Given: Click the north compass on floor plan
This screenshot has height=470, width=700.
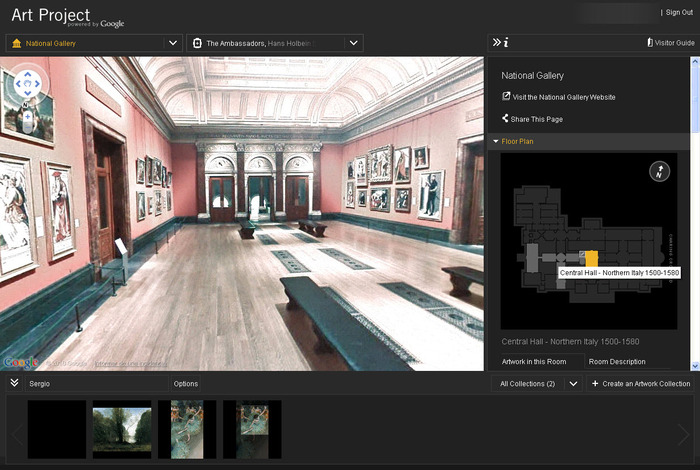Looking at the screenshot, I should (x=659, y=171).
